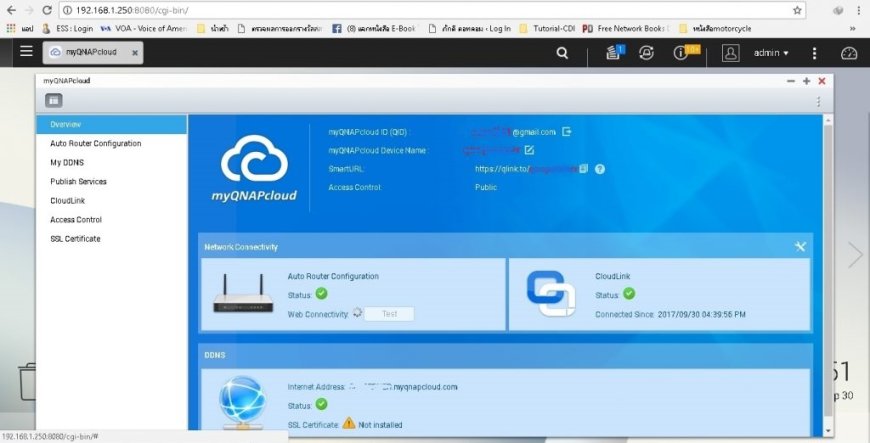This screenshot has width=870, height=443.
Task: Click the Auto Router Configuration status check icon
Action: point(321,294)
